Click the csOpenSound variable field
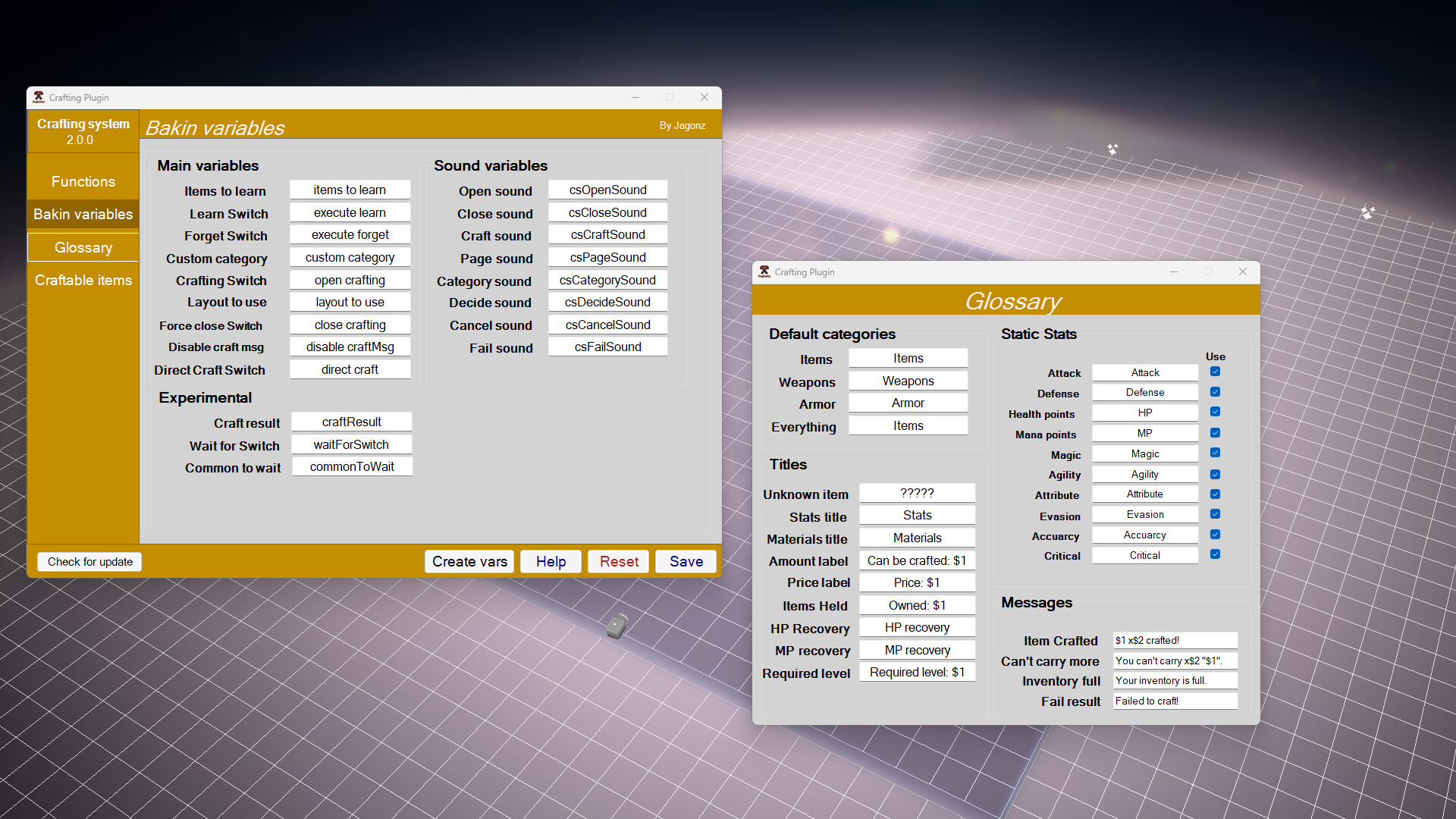This screenshot has width=1456, height=819. click(607, 190)
